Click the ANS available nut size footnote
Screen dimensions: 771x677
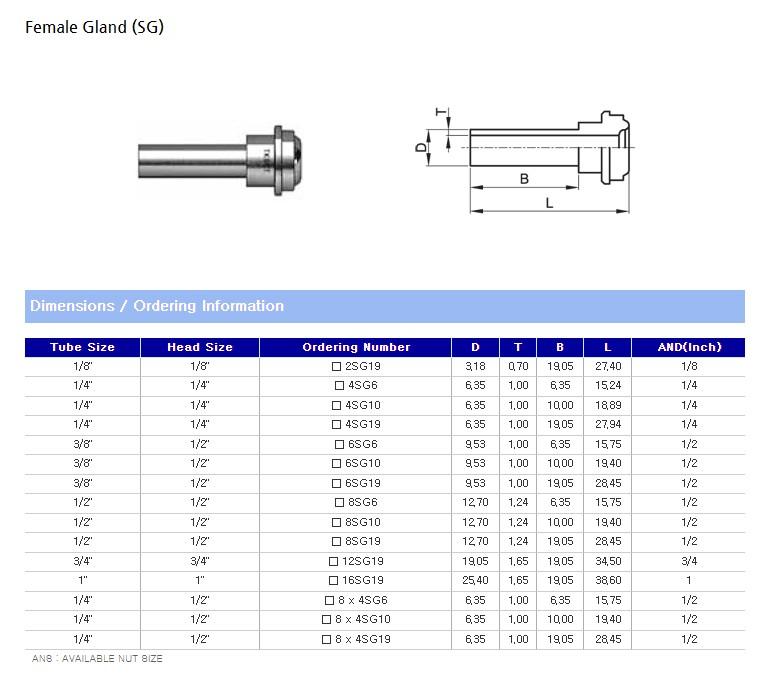pyautogui.click(x=97, y=659)
